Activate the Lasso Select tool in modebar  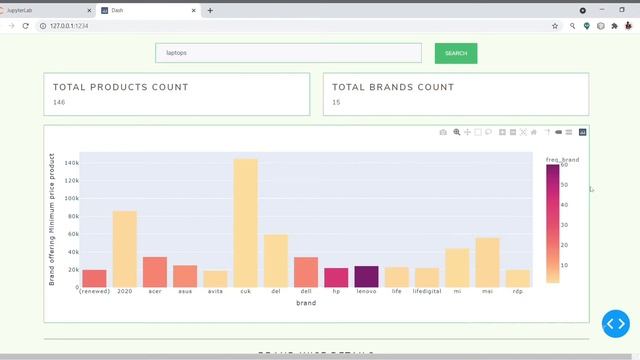tap(489, 132)
